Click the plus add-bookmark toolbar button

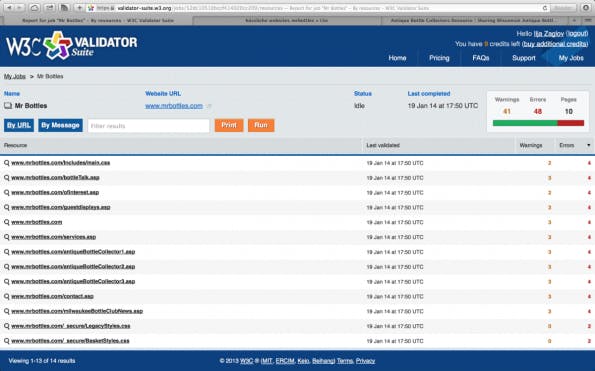pos(79,8)
